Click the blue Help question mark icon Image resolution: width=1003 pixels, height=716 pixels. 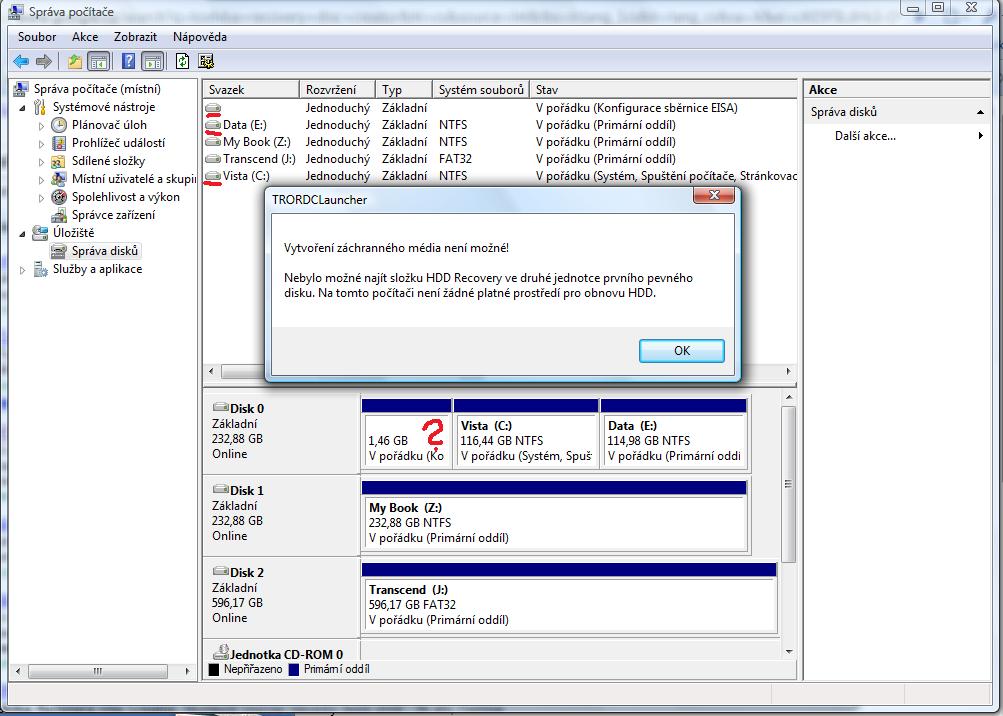[128, 61]
